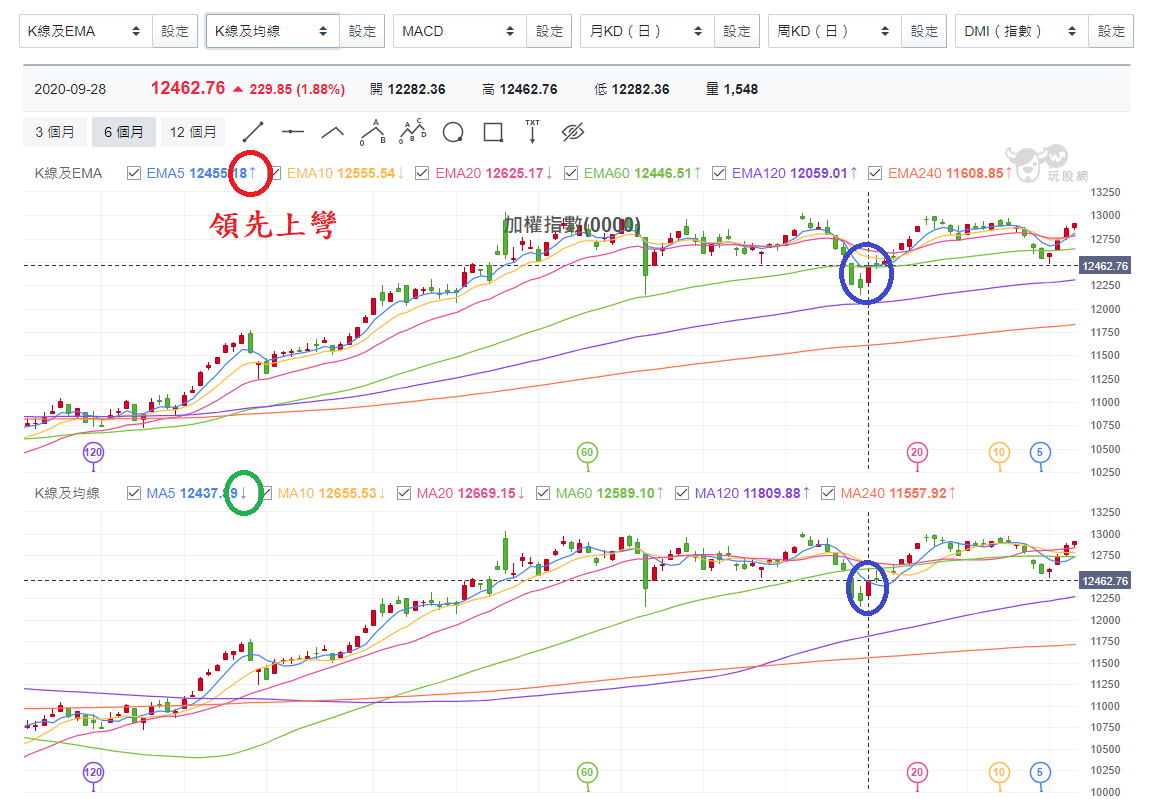Open 設定 next to MACD
This screenshot has width=1169, height=799.
pyautogui.click(x=549, y=31)
